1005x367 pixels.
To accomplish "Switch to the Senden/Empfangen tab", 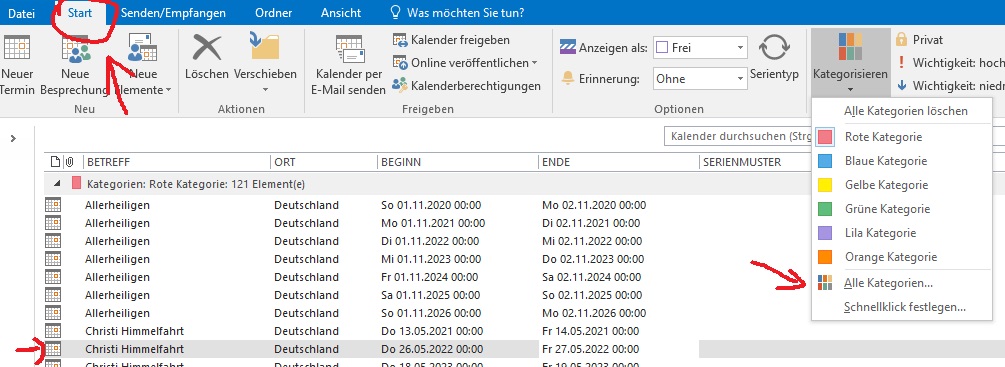I will click(173, 13).
